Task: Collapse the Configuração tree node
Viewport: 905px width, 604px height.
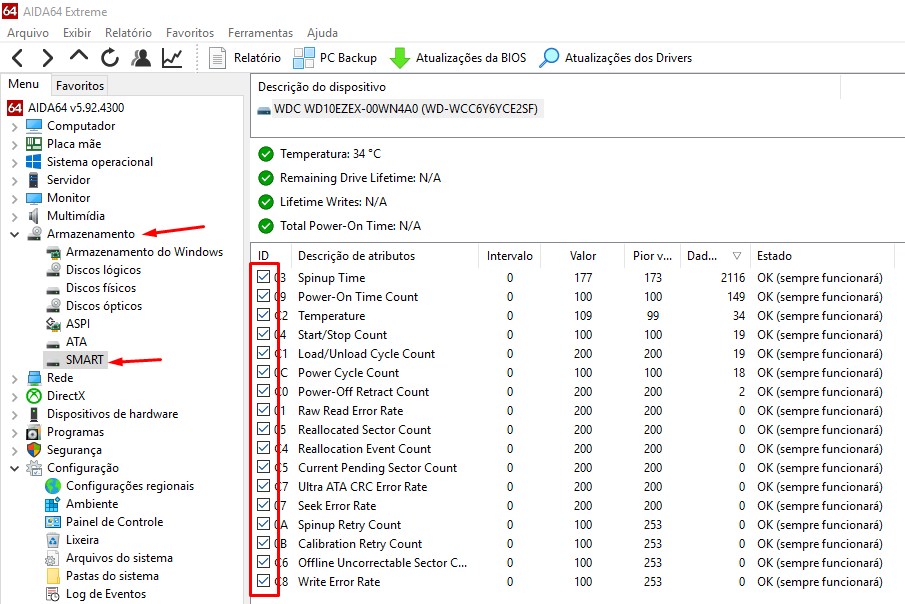Action: coord(15,468)
